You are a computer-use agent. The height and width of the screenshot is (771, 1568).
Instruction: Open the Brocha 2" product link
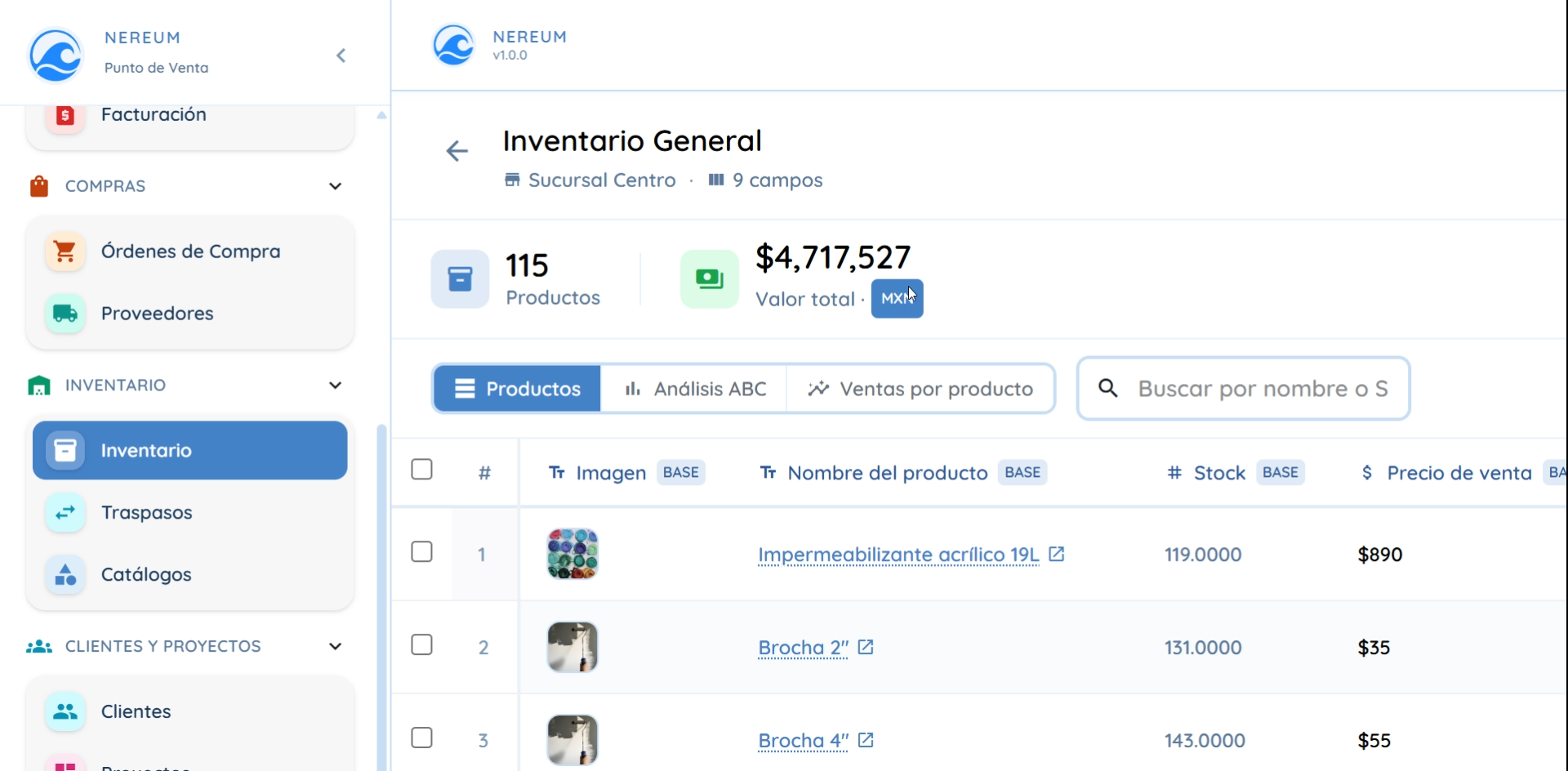[804, 648]
